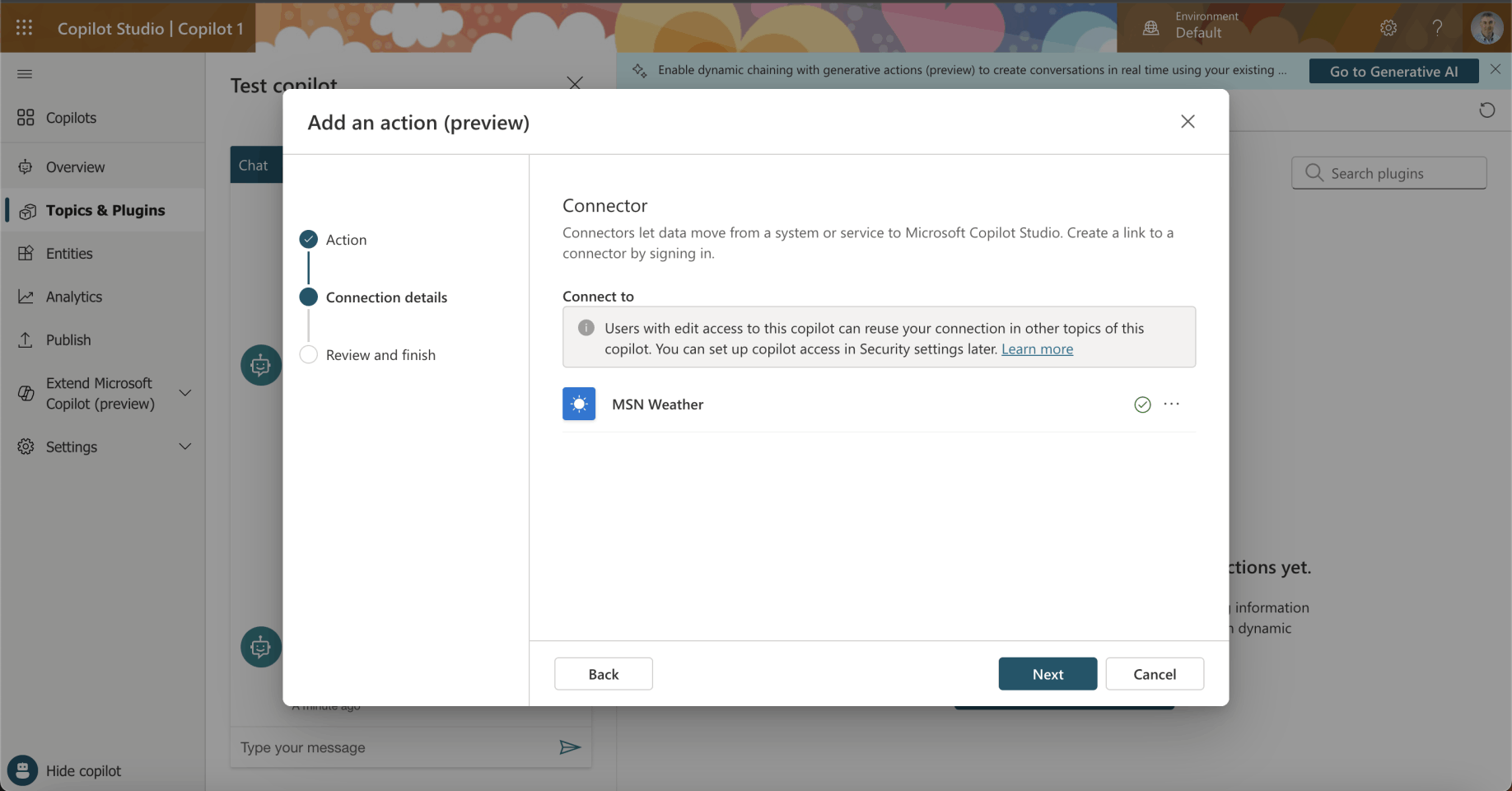Collapse the sidebar with hamburger icon
The width and height of the screenshot is (1512, 791).
pos(25,74)
